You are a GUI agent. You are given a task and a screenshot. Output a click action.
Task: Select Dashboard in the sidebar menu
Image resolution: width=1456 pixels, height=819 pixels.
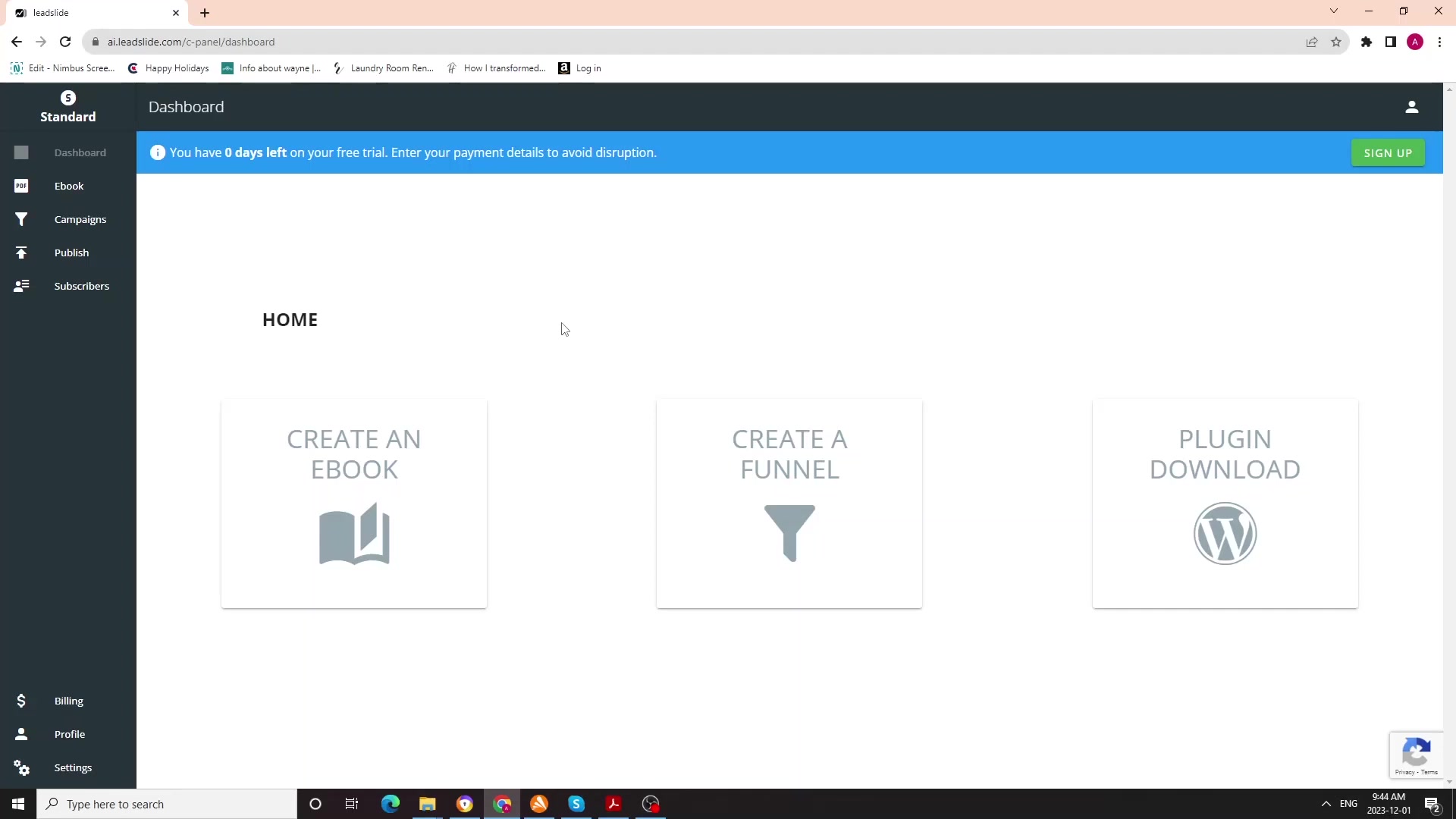coord(68,152)
